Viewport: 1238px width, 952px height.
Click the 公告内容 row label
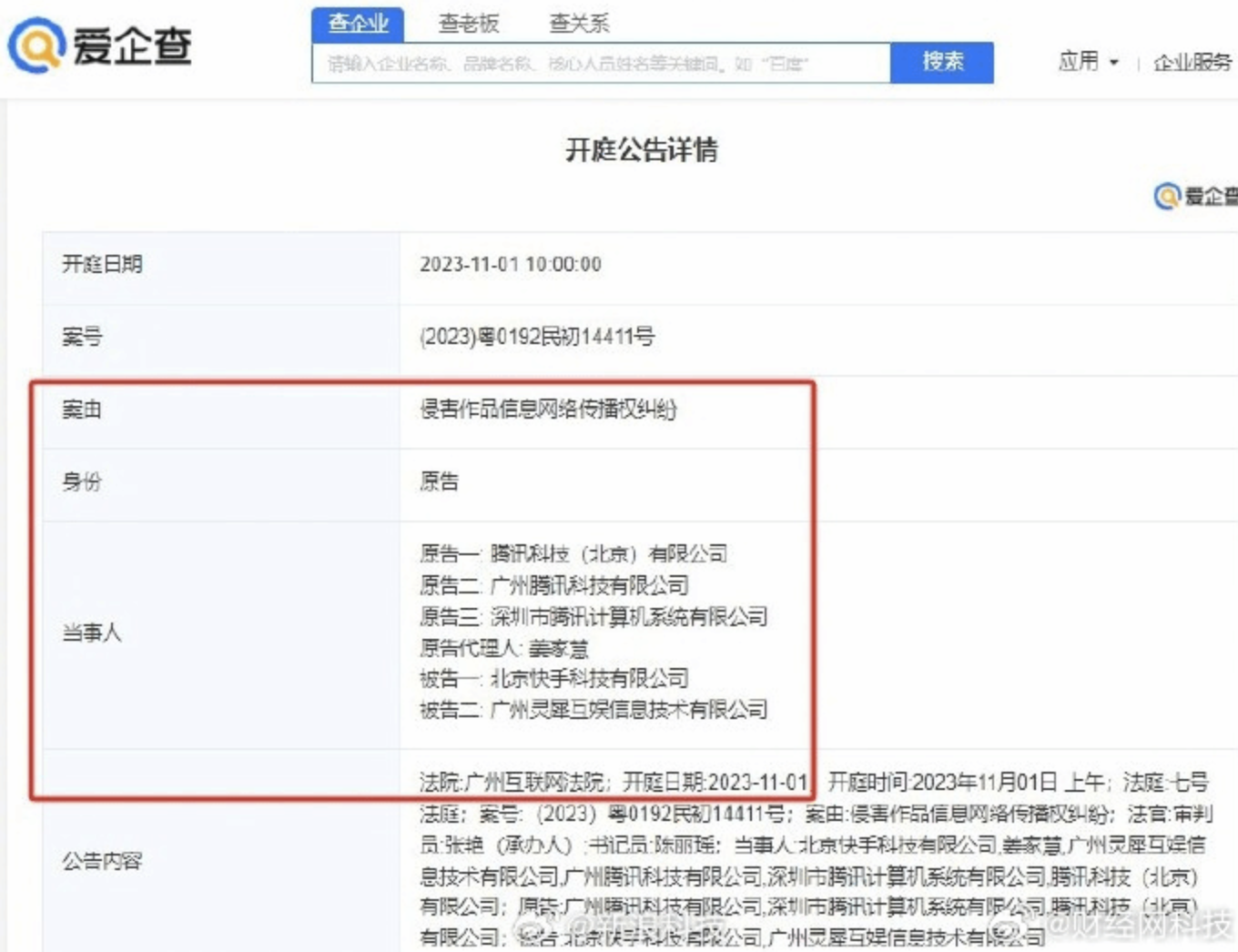[x=102, y=861]
